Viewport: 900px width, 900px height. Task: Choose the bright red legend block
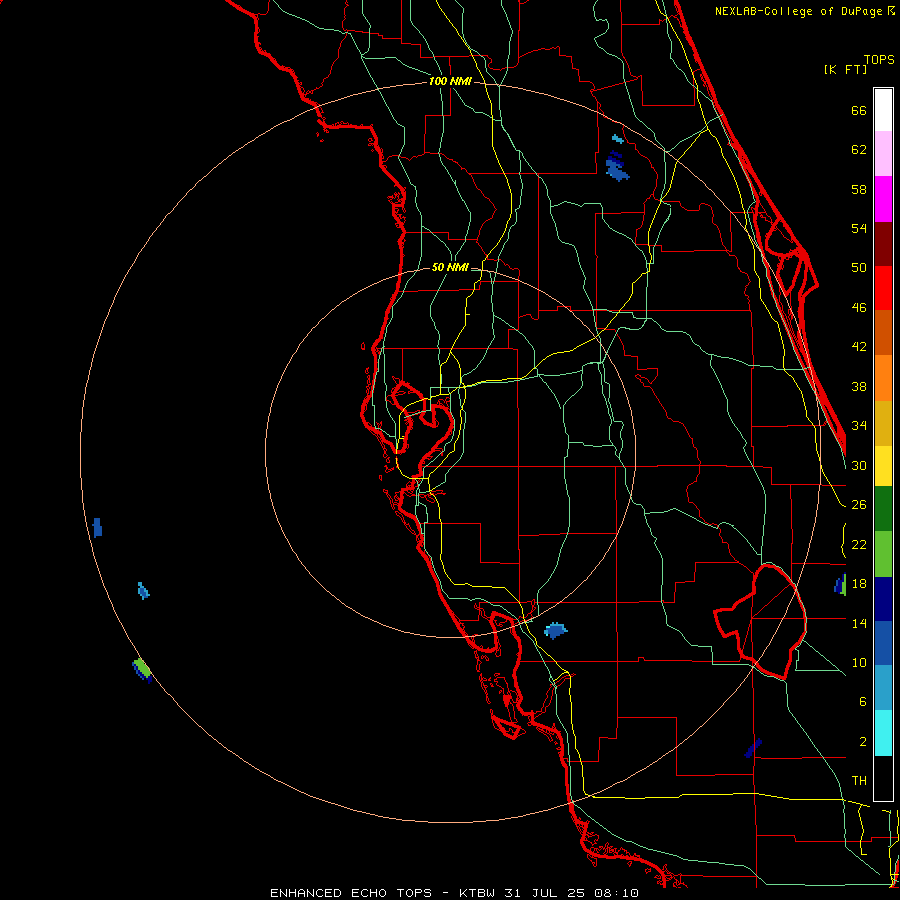(x=883, y=288)
